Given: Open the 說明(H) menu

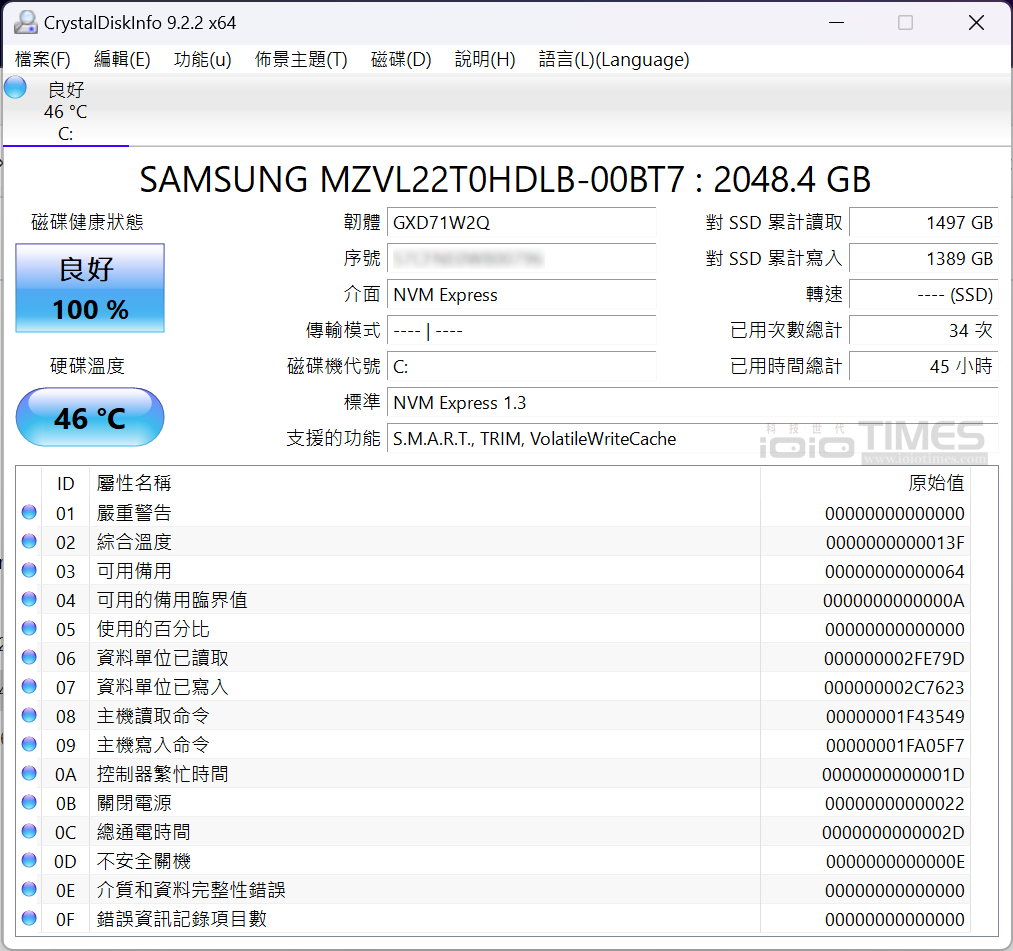Looking at the screenshot, I should [485, 59].
